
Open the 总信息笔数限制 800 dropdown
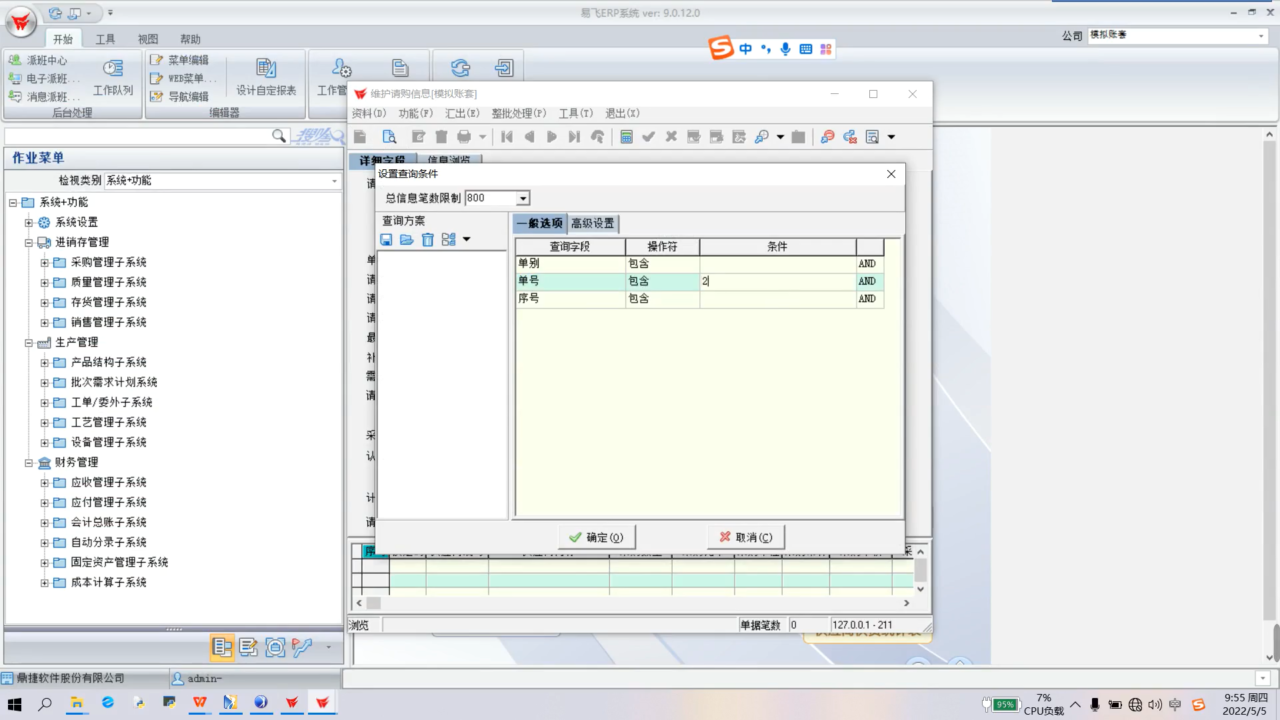[523, 199]
